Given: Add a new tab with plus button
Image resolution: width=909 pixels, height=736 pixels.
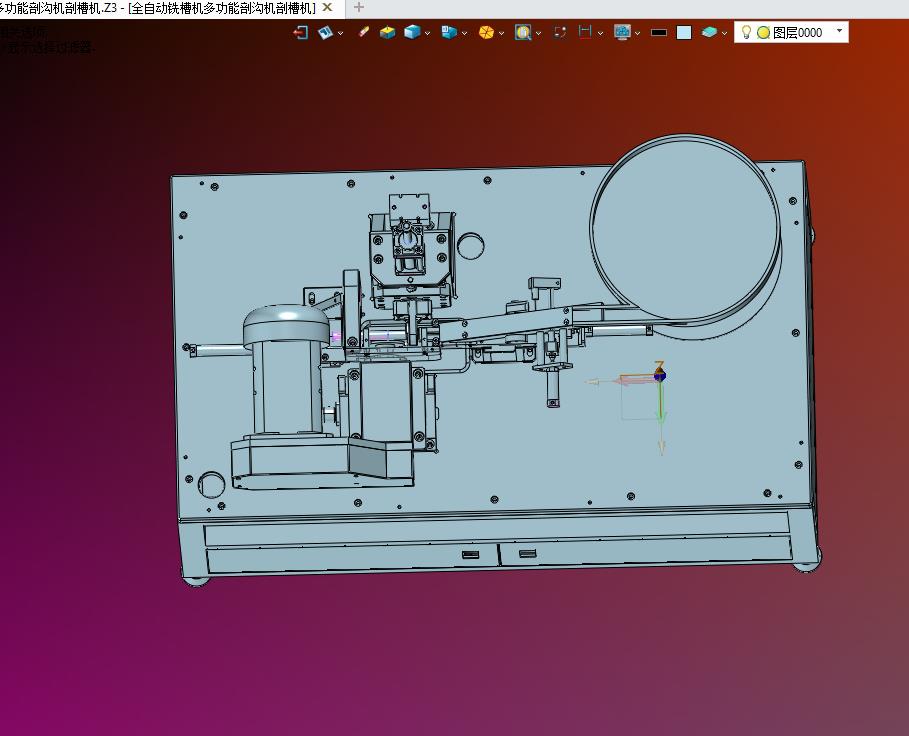Looking at the screenshot, I should 359,8.
